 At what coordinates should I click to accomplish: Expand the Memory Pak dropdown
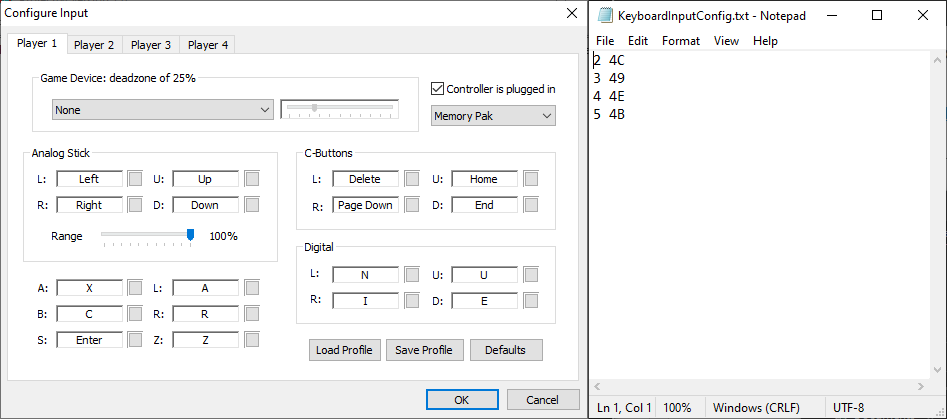tap(493, 116)
